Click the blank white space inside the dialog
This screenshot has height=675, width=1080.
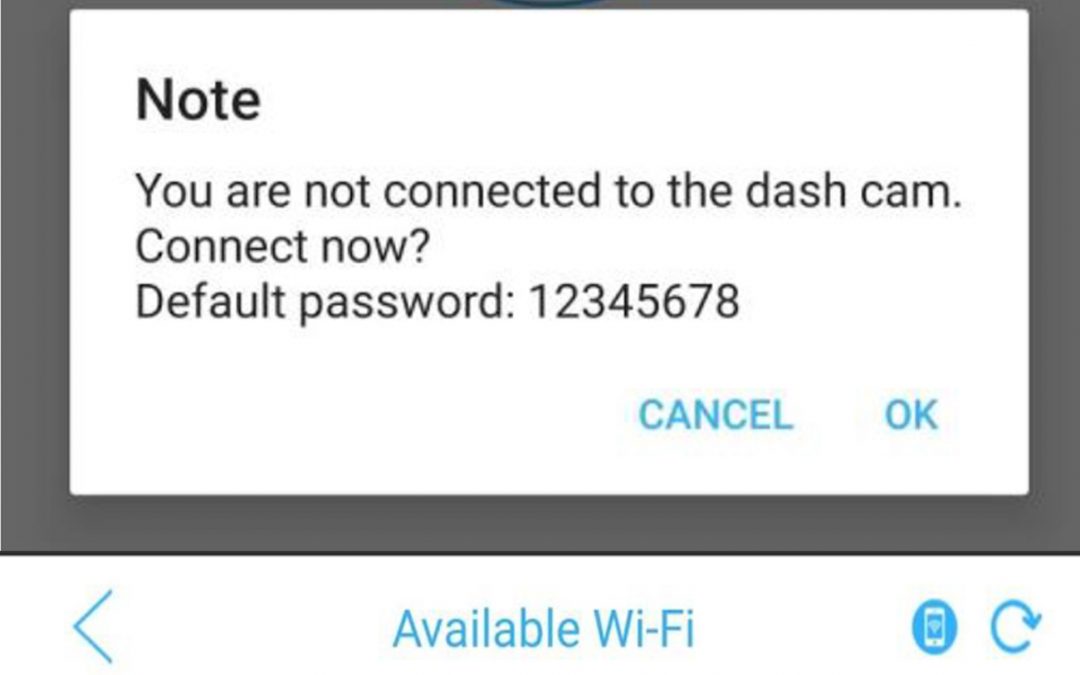click(x=344, y=413)
